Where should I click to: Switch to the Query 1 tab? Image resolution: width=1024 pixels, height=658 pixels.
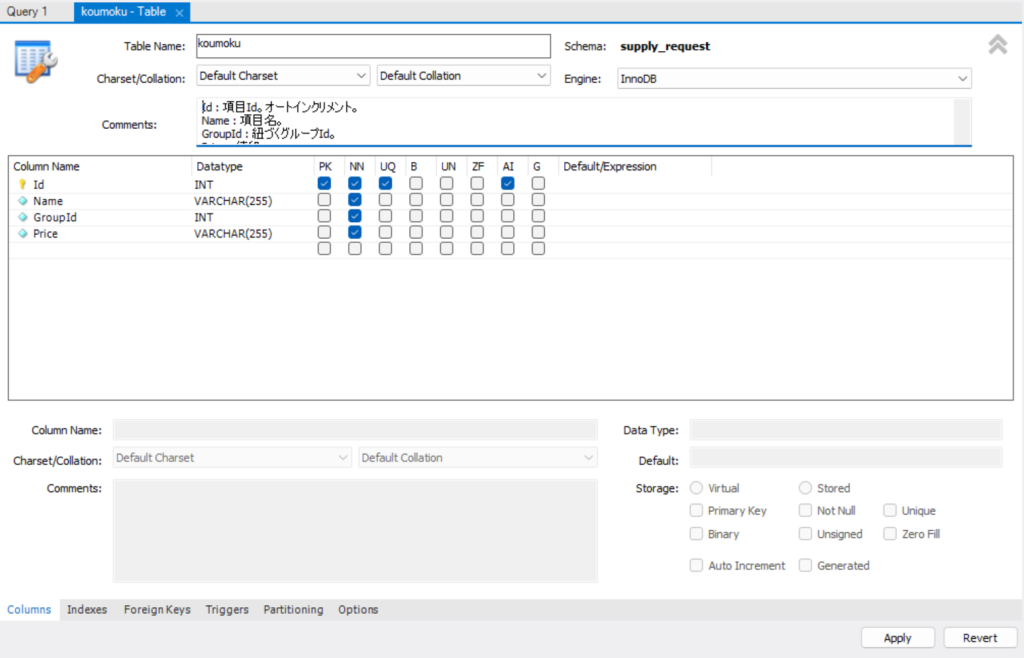[x=27, y=12]
